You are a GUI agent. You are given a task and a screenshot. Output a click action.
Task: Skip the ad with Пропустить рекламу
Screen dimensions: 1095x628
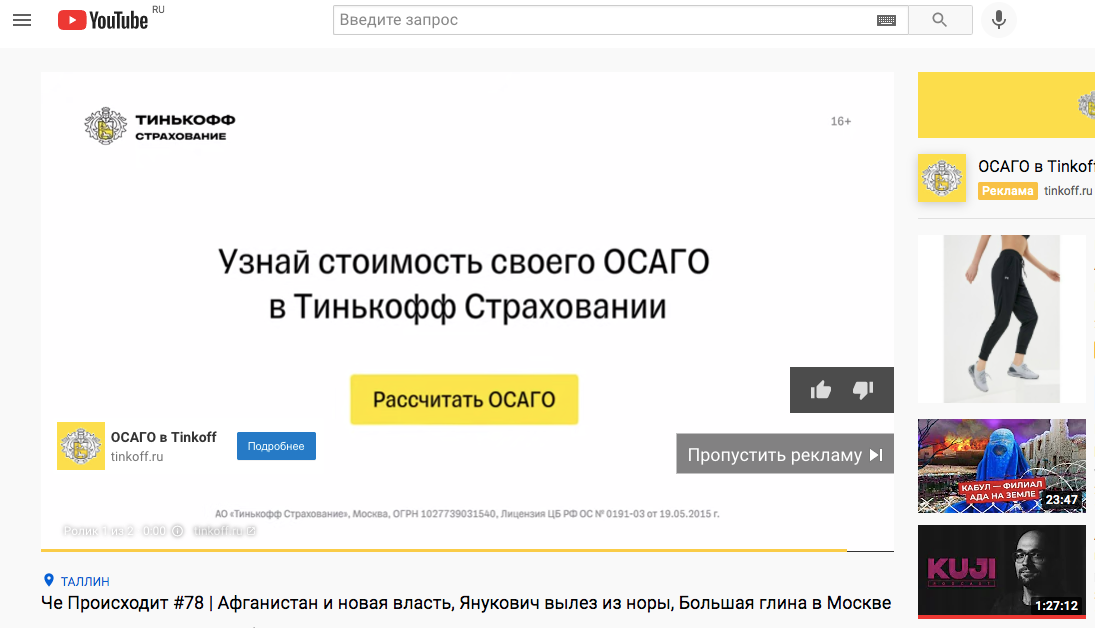pos(785,454)
